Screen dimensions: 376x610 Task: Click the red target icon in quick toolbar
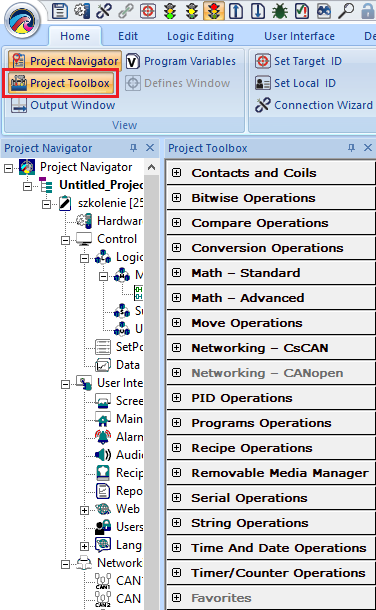(148, 11)
